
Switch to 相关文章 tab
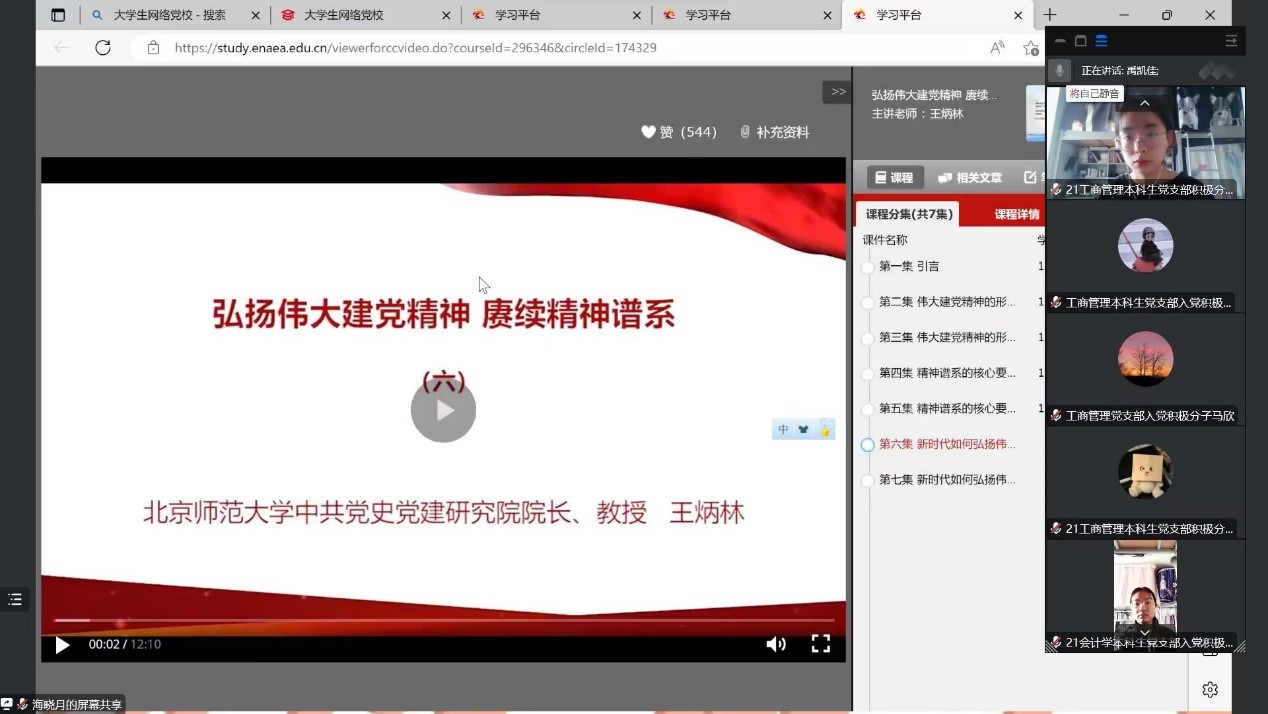[x=969, y=177]
